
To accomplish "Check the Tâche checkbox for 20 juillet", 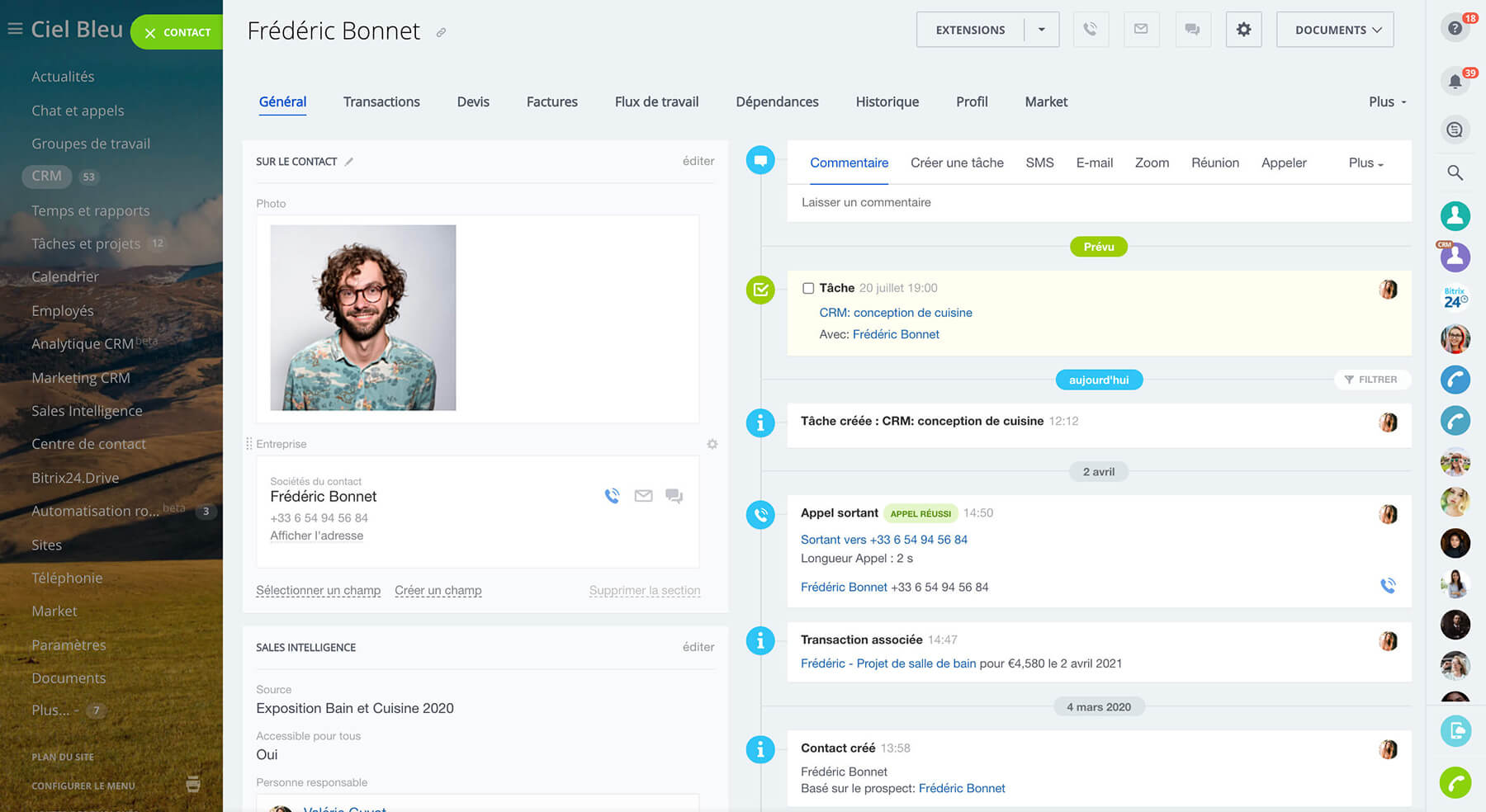I will pyautogui.click(x=808, y=288).
